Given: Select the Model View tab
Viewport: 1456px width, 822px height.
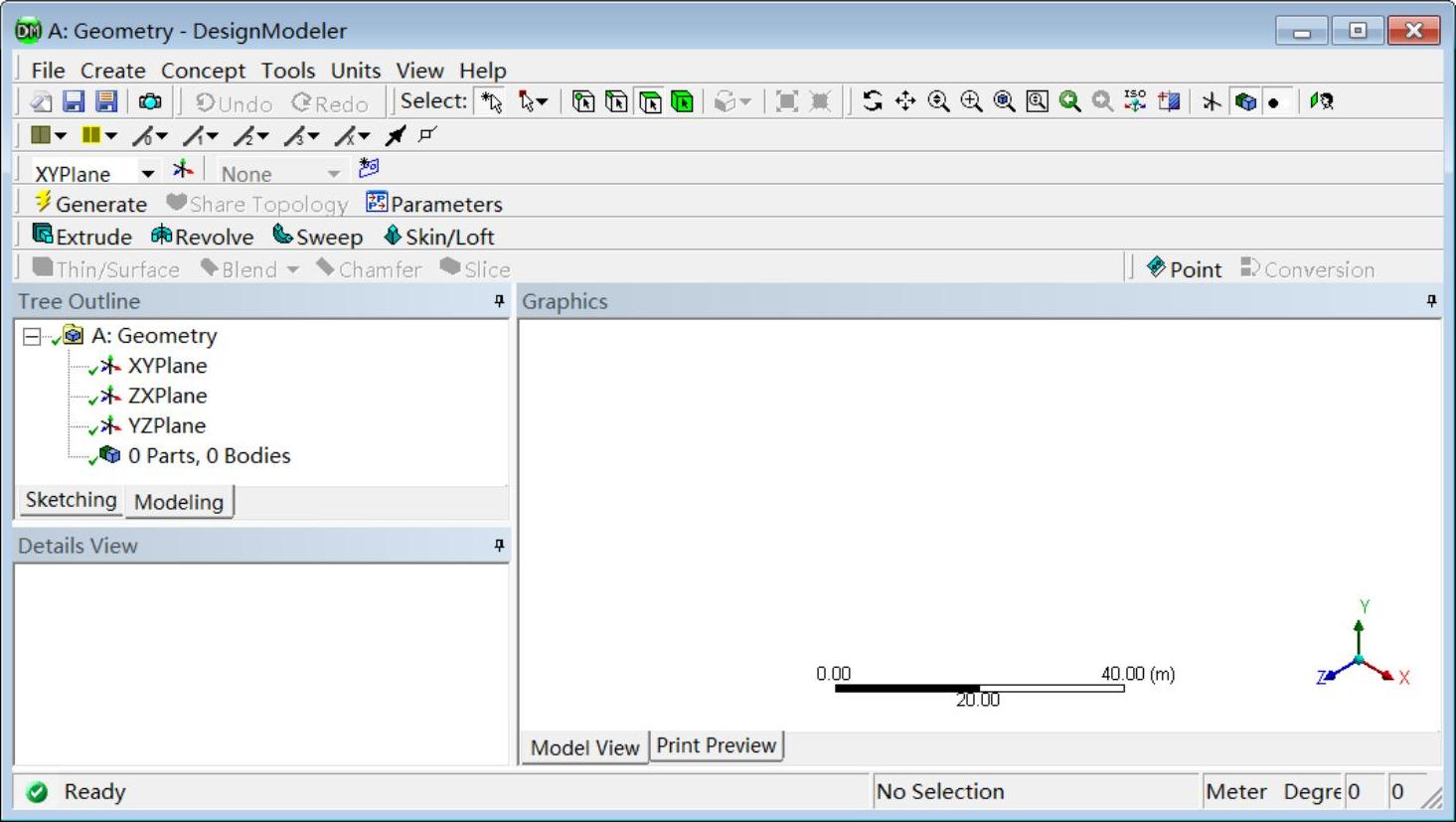Looking at the screenshot, I should pyautogui.click(x=584, y=747).
